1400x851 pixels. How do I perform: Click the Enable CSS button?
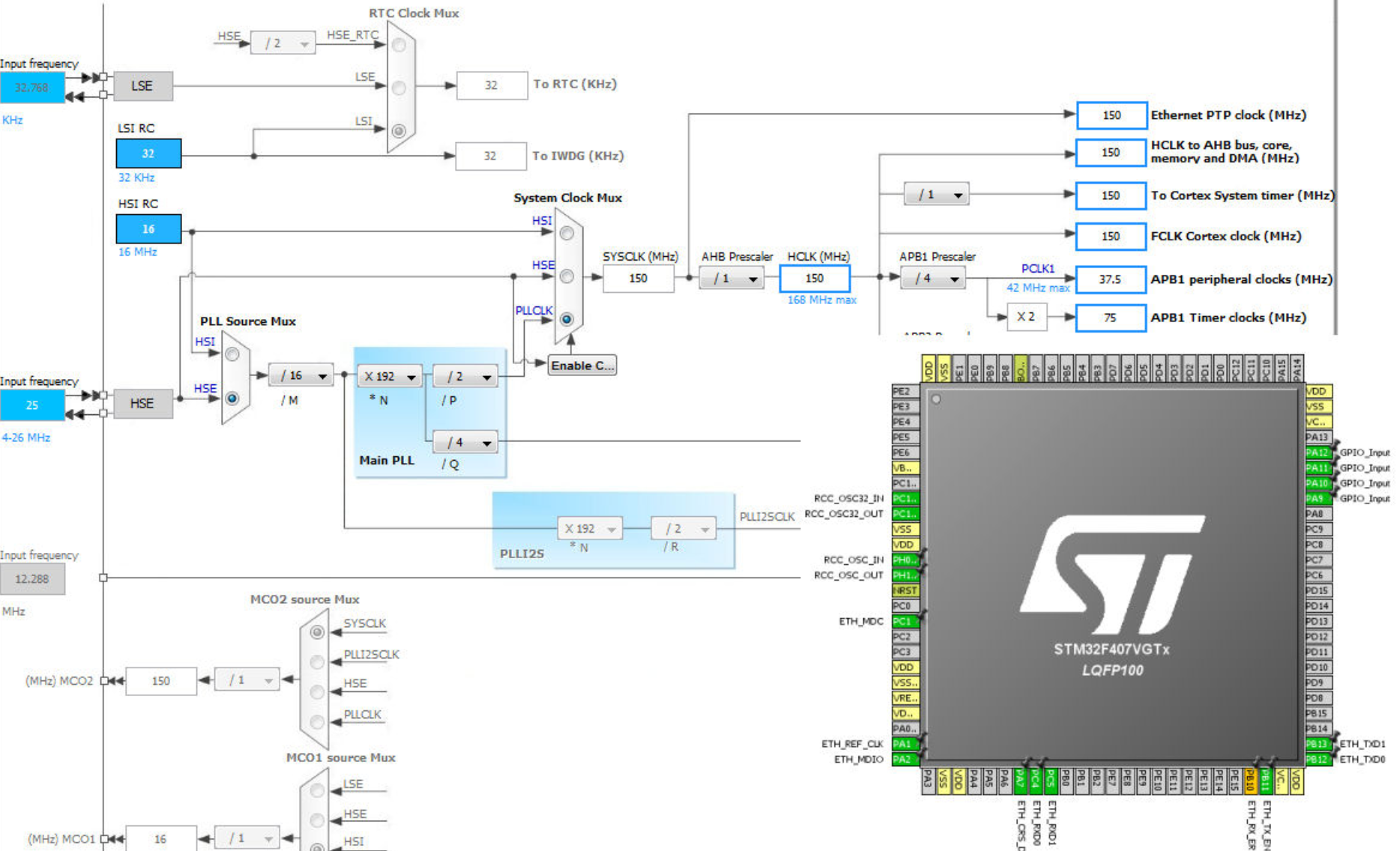tap(582, 366)
